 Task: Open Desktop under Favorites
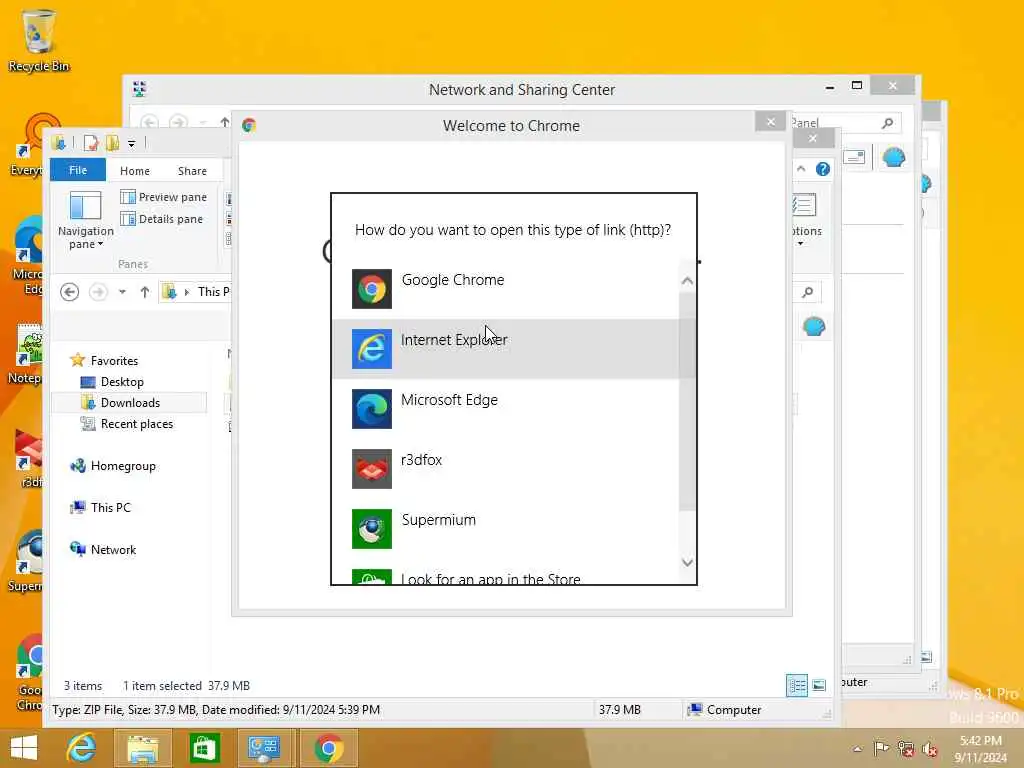112,381
